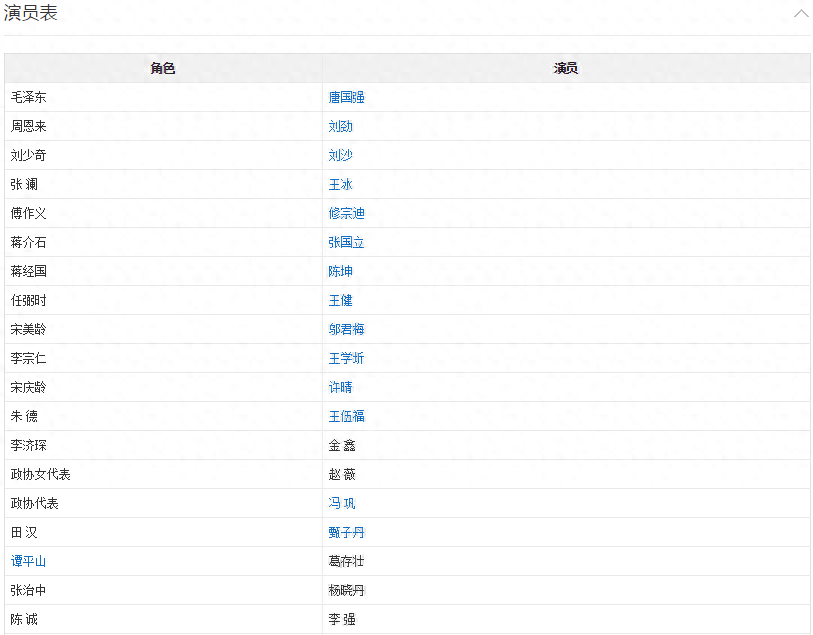This screenshot has height=635, width=813.
Task: Click the 演员 column header
Action: point(566,69)
